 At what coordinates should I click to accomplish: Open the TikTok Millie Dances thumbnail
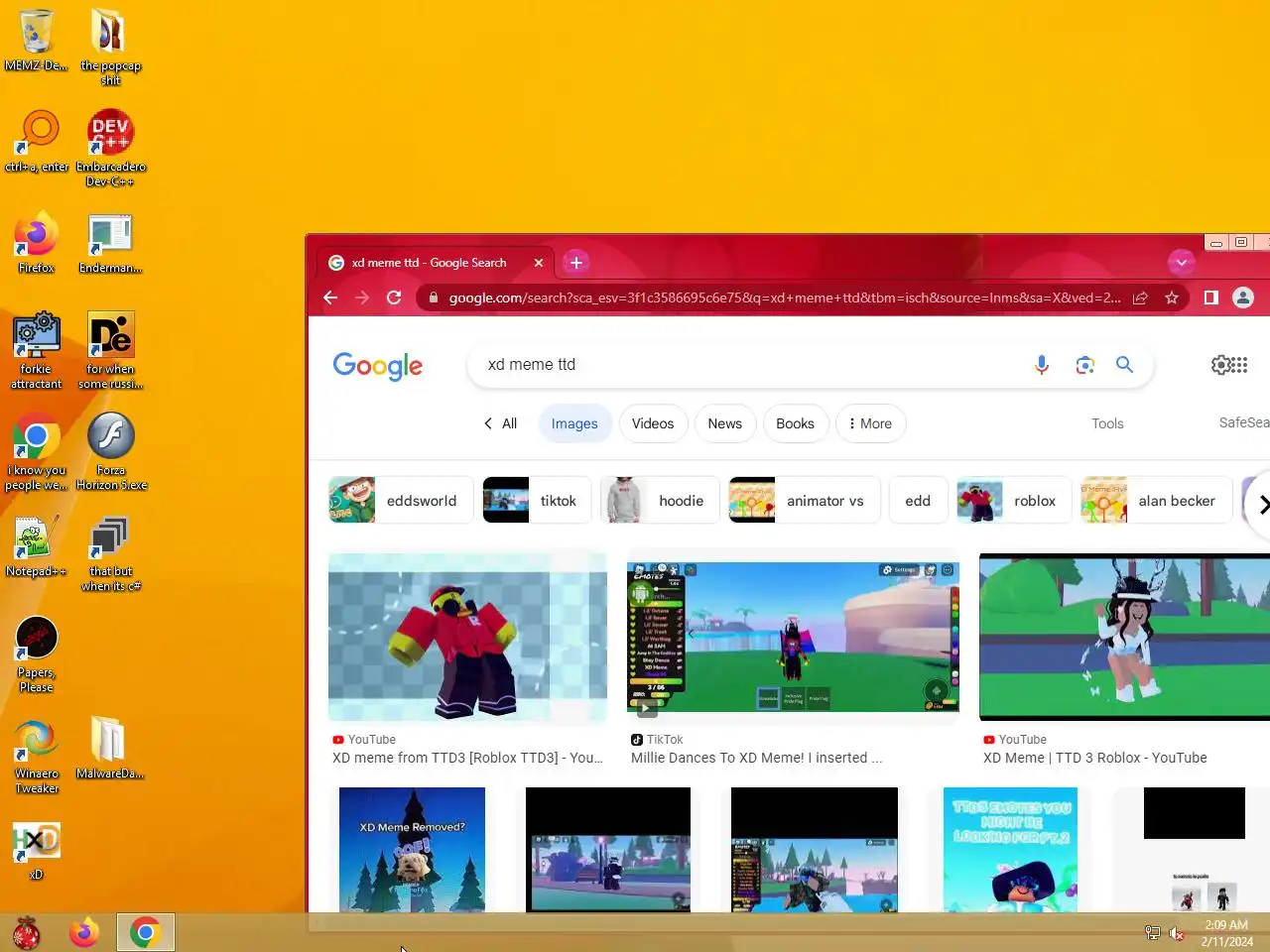793,637
